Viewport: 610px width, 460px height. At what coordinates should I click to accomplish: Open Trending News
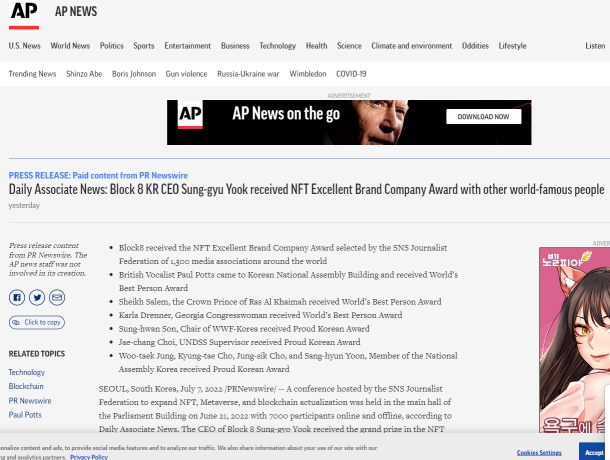[32, 74]
